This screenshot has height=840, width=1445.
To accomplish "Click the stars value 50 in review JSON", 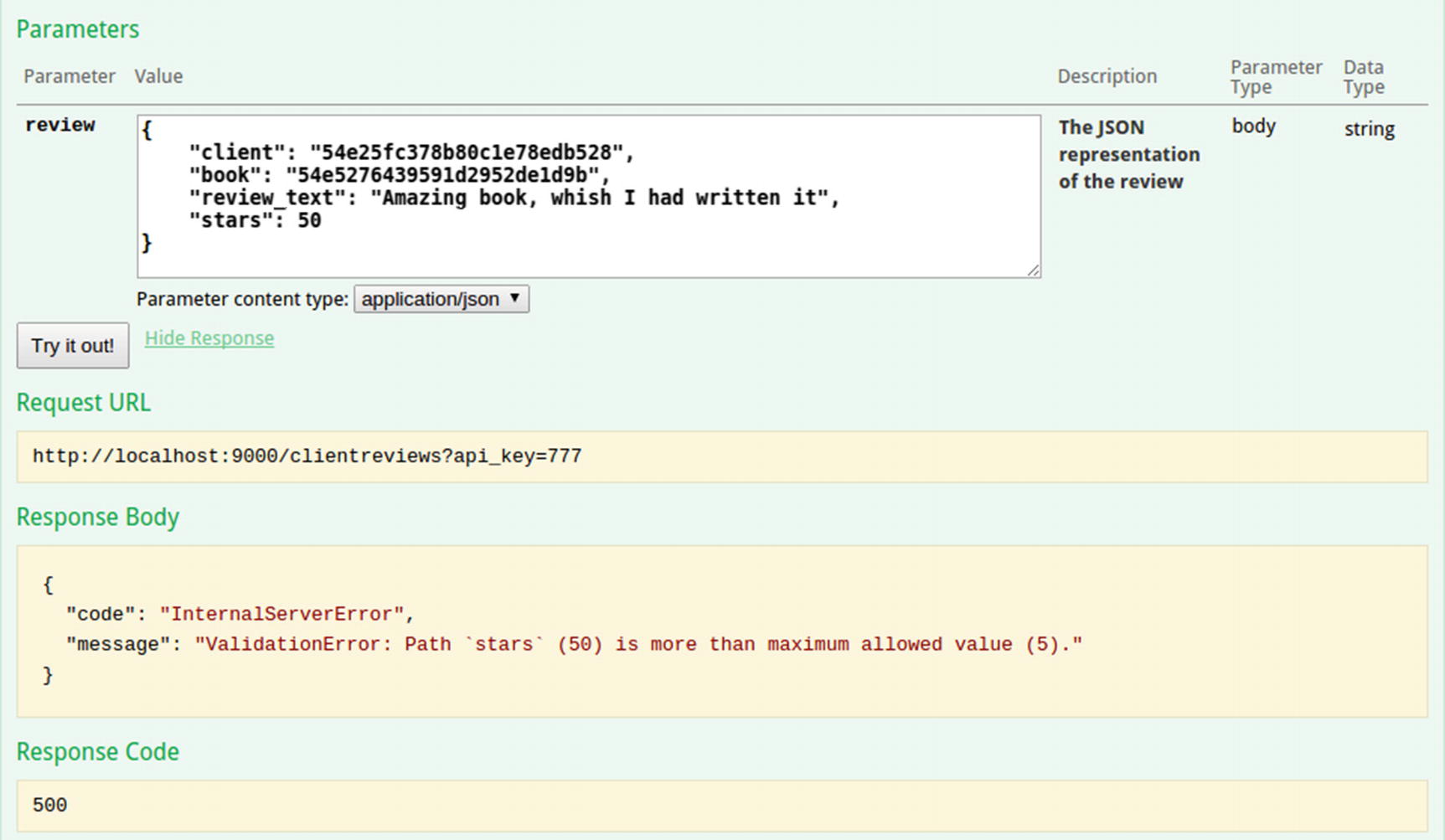I will tap(309, 220).
